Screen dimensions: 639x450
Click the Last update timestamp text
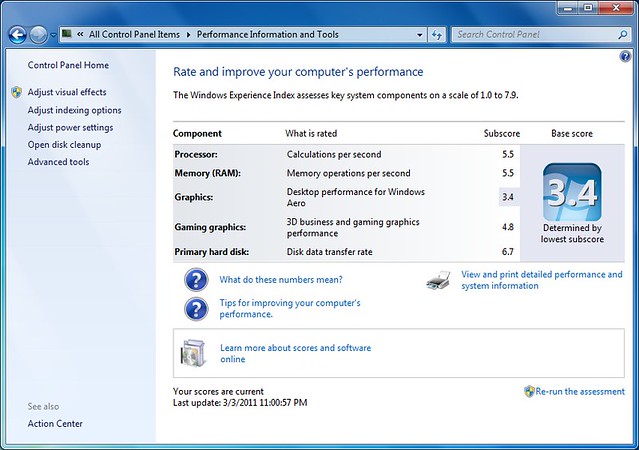click(240, 403)
